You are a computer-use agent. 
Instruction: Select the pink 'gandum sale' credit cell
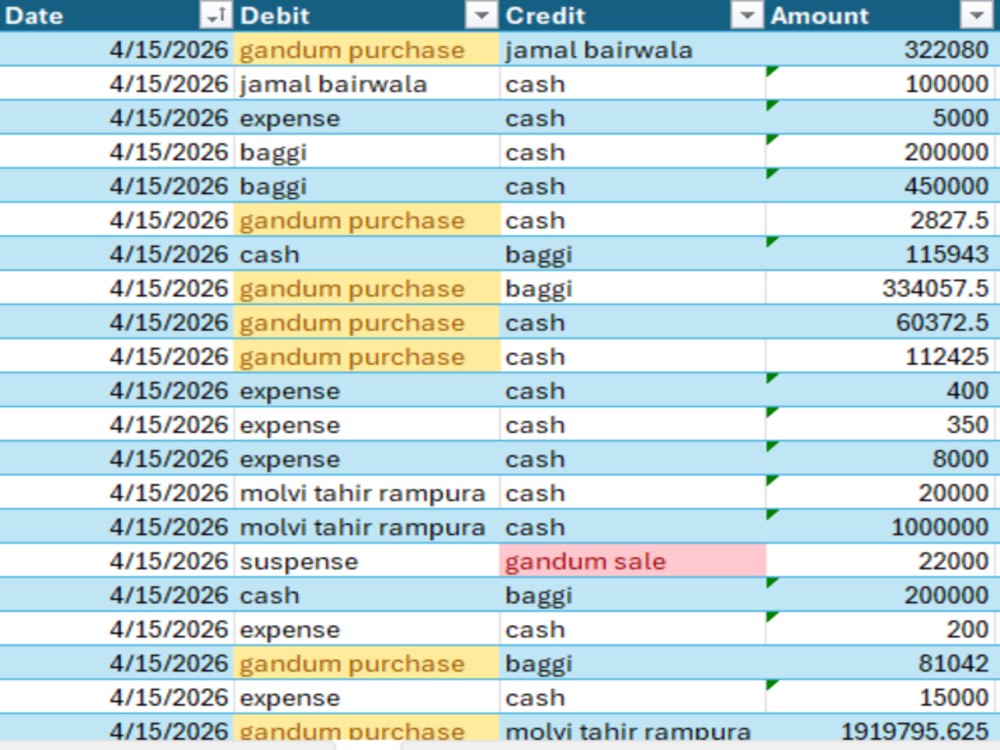click(633, 561)
